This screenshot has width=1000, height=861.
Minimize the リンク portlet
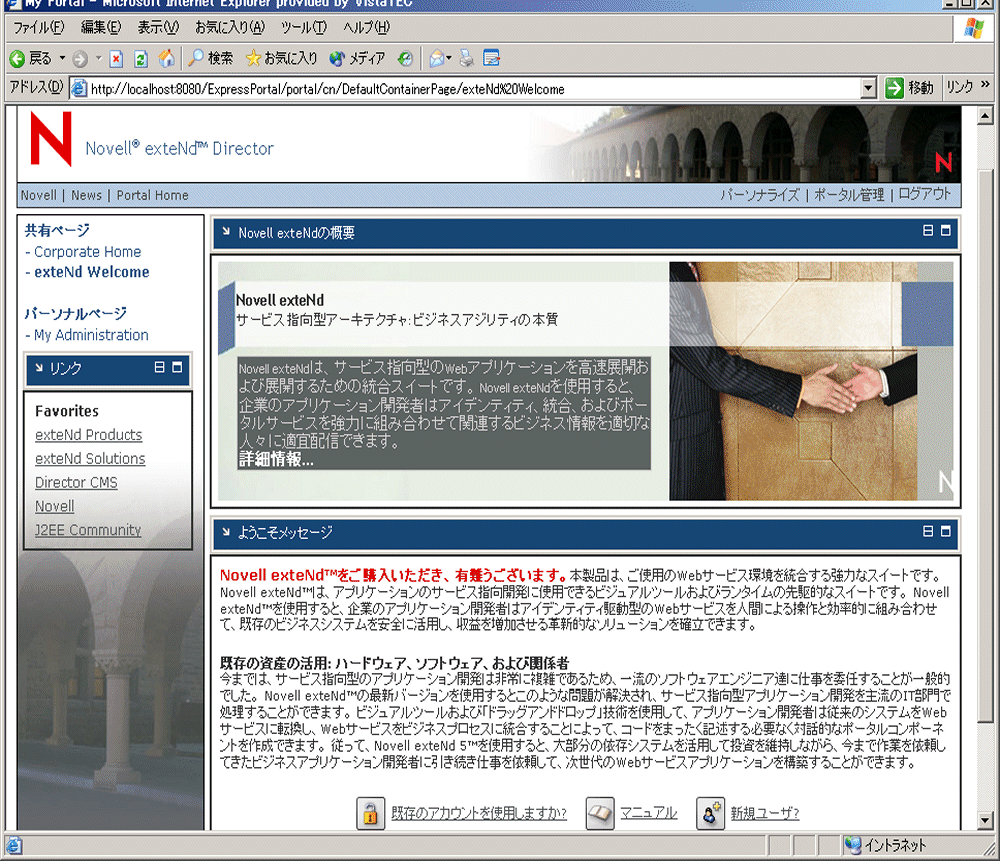coord(159,367)
